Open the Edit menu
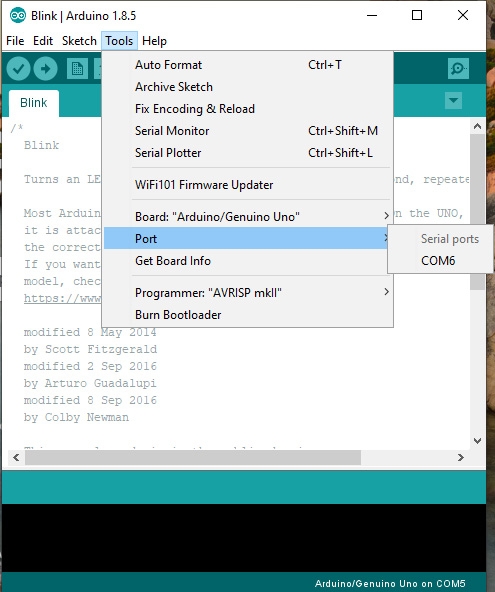Image resolution: width=495 pixels, height=592 pixels. (x=43, y=41)
